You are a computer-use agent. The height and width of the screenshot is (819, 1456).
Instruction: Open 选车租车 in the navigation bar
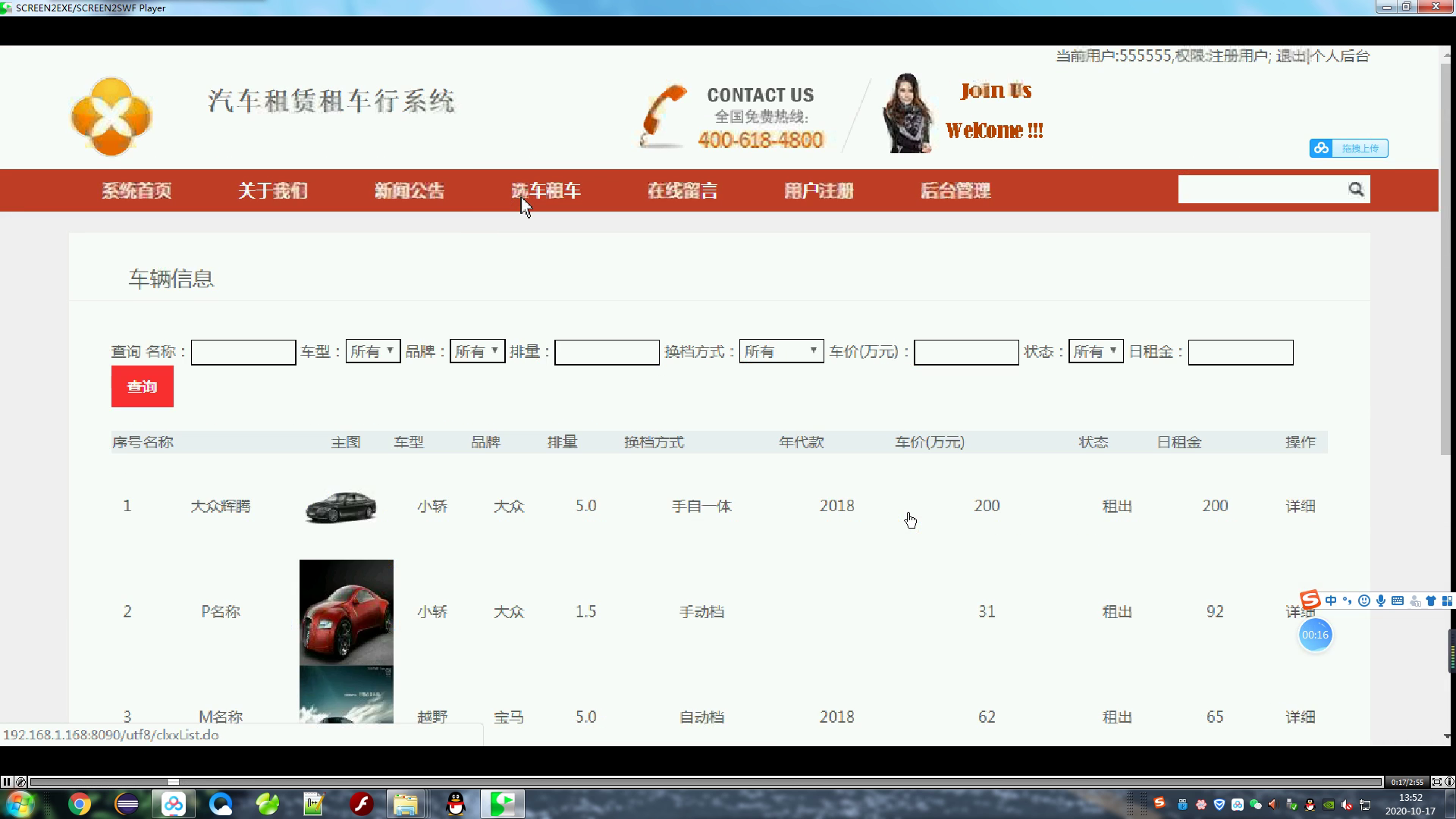click(x=546, y=190)
